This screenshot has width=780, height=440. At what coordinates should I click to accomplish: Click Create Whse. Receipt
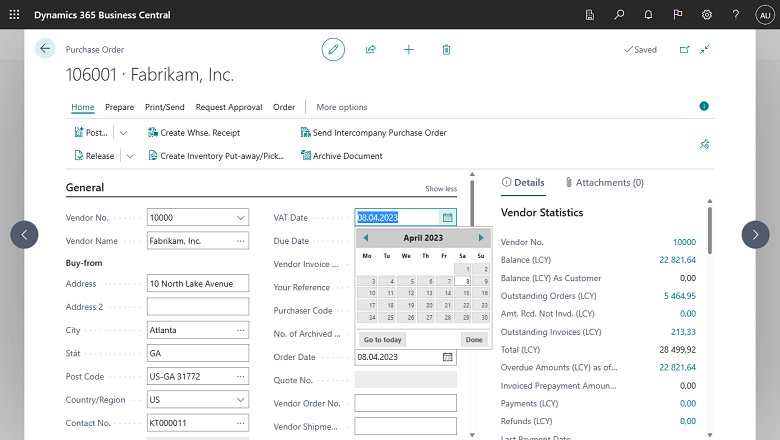coord(194,133)
